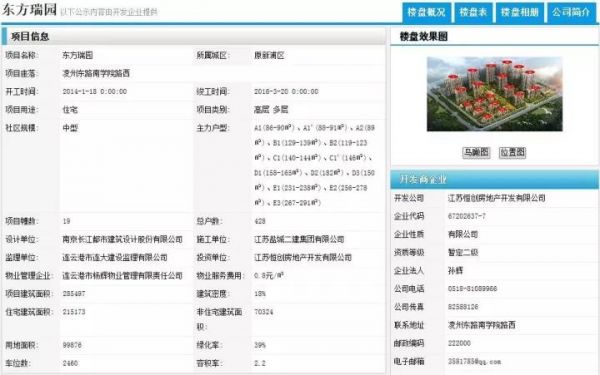Select the project location 凌州东路南学院路西
This screenshot has height=375, width=600.
[x=96, y=73]
